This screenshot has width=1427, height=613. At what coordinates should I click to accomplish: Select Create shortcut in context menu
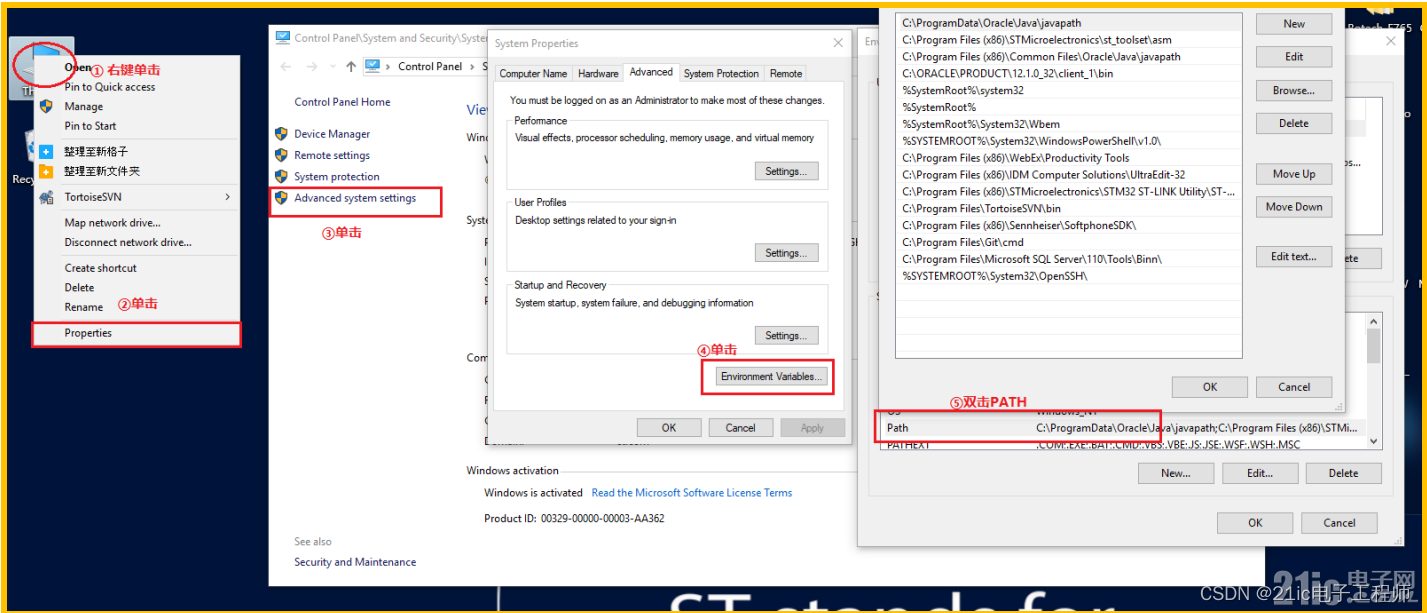101,268
